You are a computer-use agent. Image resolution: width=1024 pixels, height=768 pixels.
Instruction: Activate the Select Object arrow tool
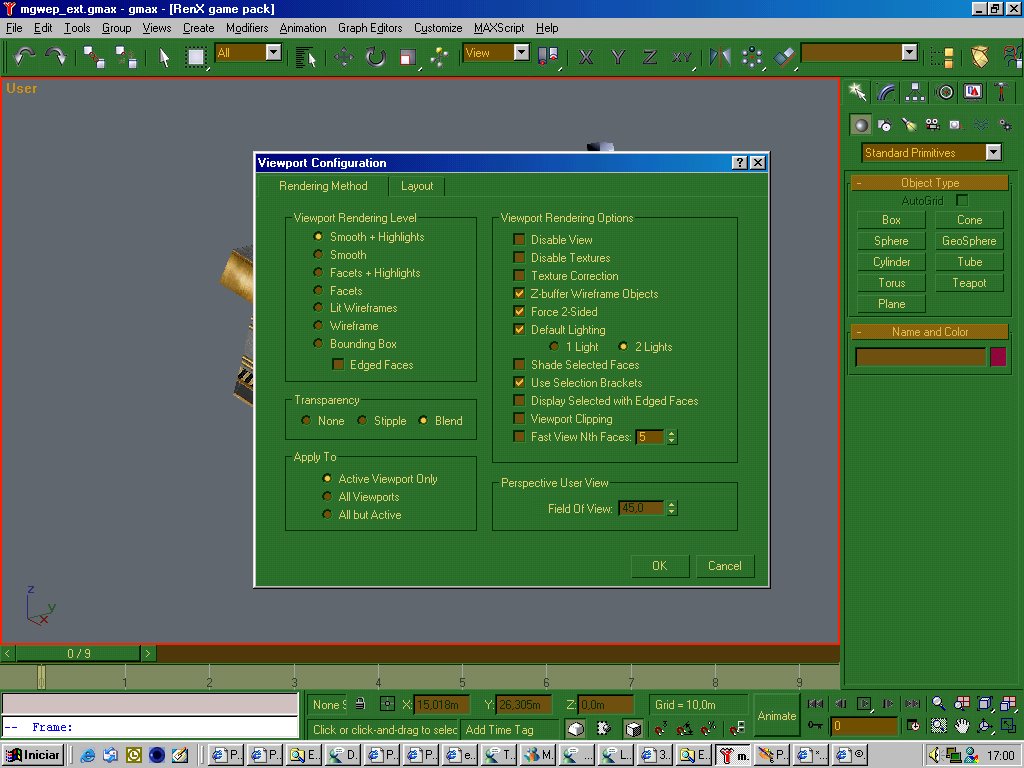coord(165,57)
